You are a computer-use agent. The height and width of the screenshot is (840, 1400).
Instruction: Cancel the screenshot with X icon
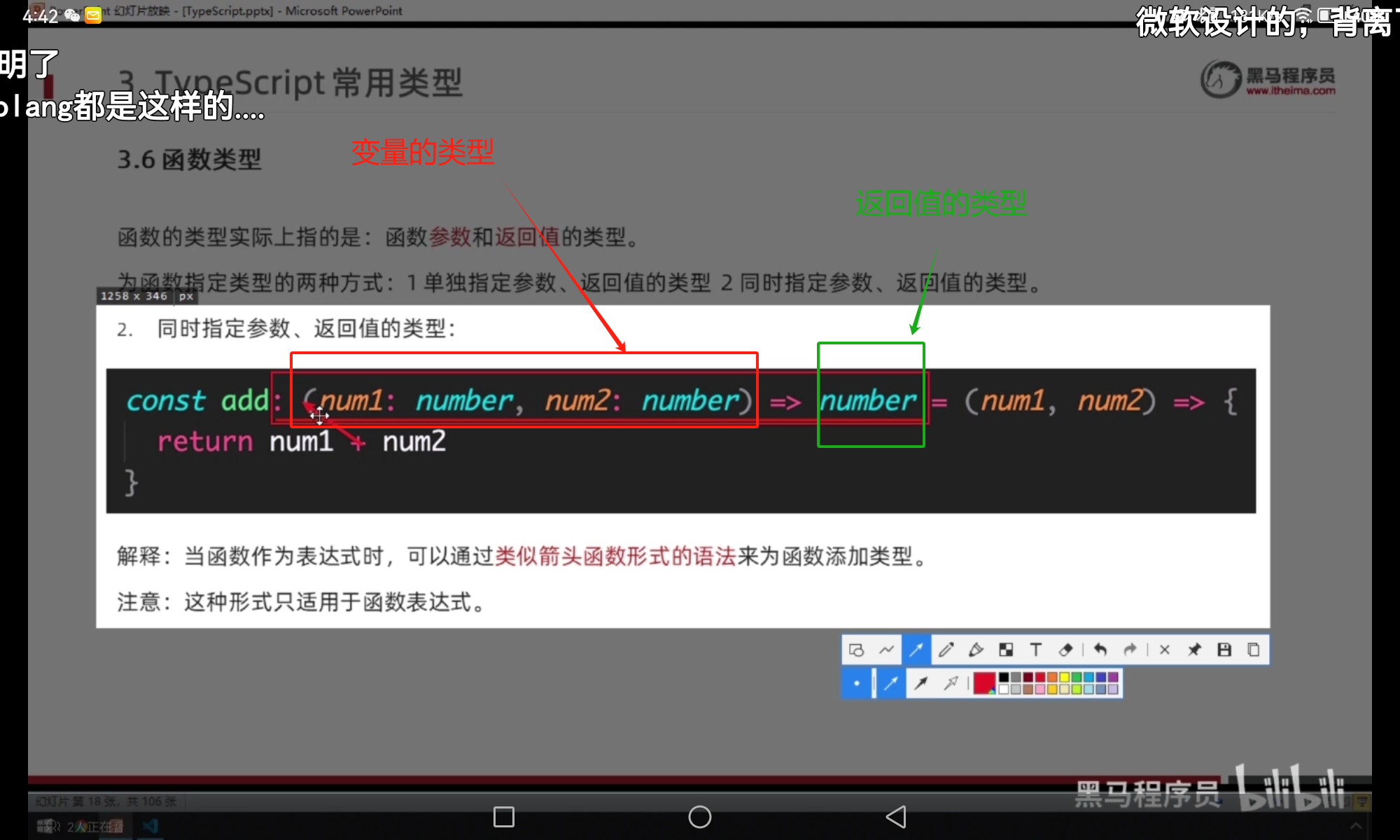(x=1165, y=650)
